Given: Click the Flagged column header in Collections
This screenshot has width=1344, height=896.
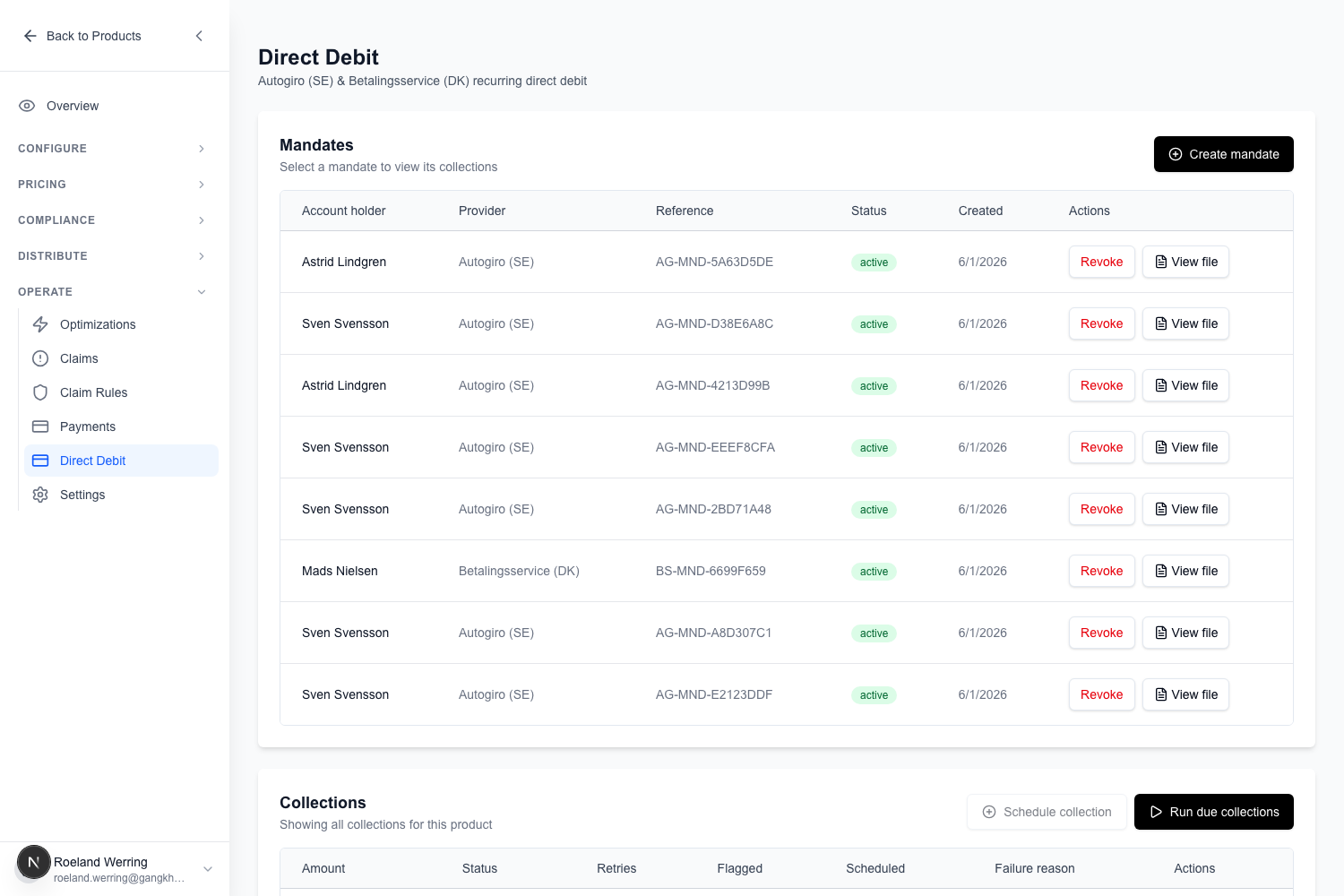Looking at the screenshot, I should tap(740, 868).
